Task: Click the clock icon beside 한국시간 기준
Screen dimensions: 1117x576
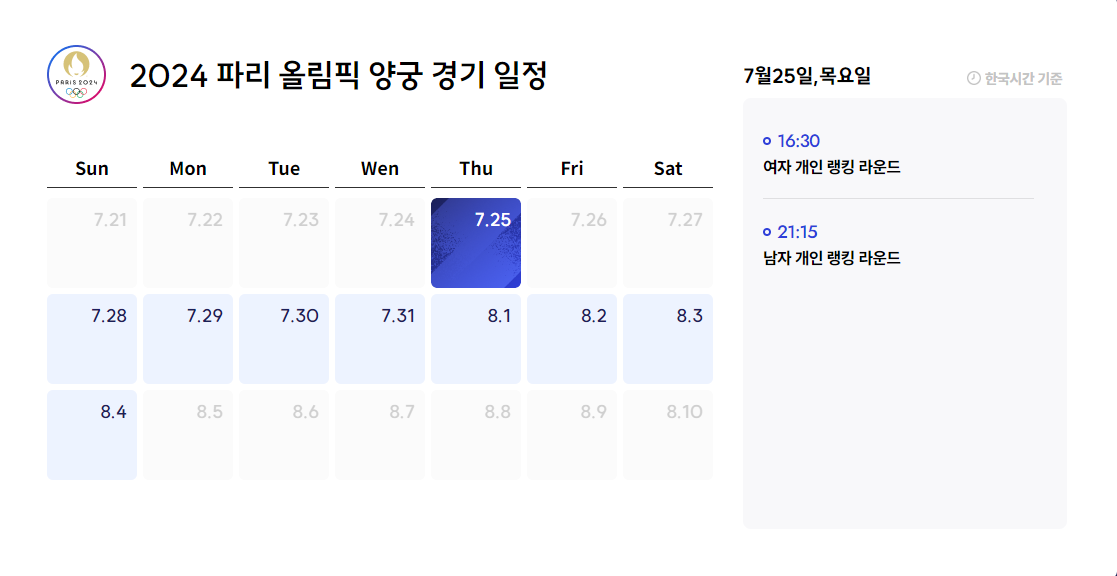Action: (970, 76)
